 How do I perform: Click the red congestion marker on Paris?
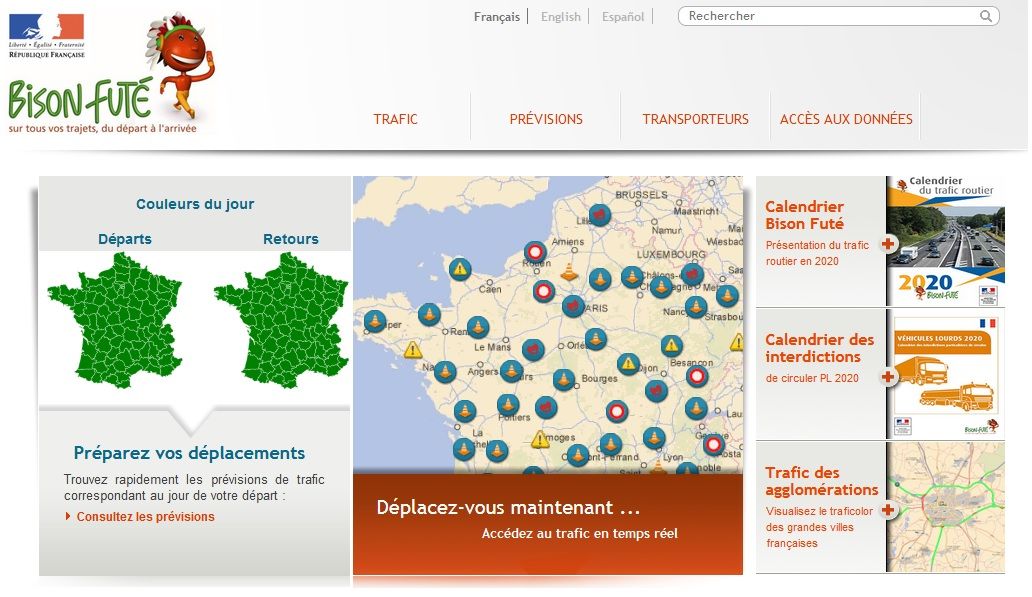573,306
